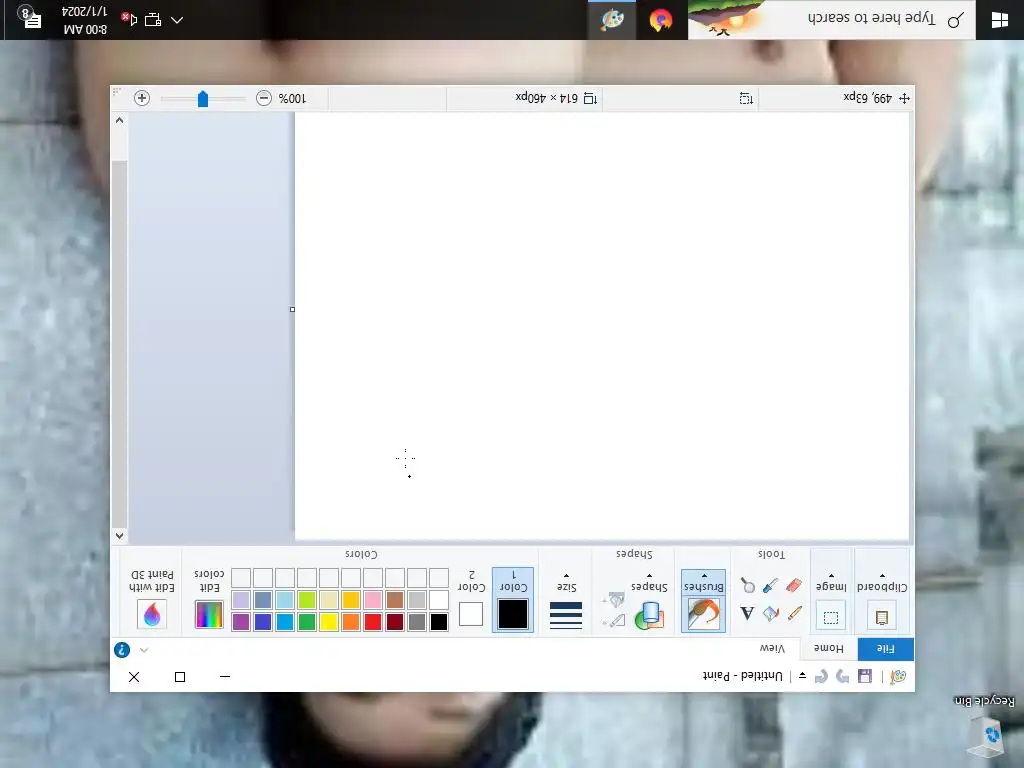
Task: Click the Type here to search box
Action: pyautogui.click(x=831, y=20)
